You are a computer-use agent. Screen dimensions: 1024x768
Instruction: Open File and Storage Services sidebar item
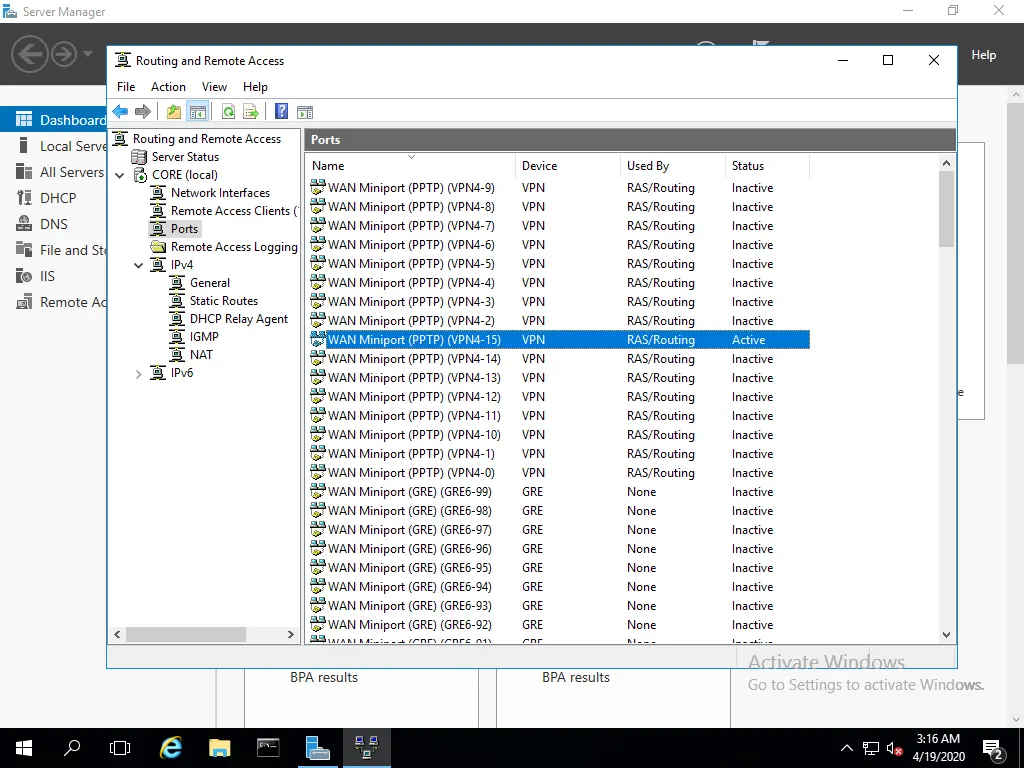[54, 250]
